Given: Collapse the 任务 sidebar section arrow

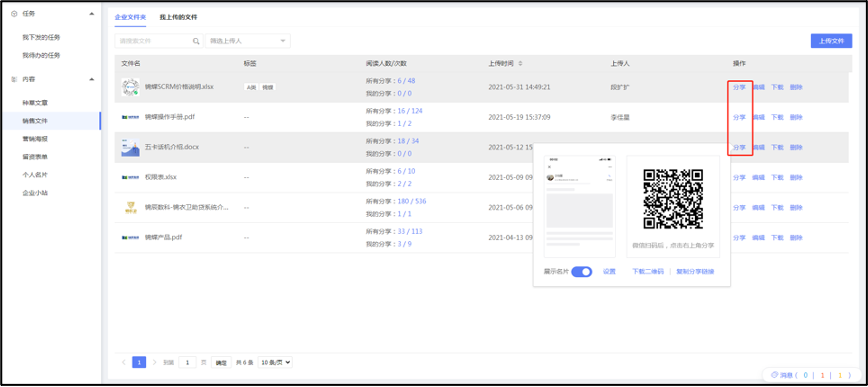Looking at the screenshot, I should click(x=91, y=13).
